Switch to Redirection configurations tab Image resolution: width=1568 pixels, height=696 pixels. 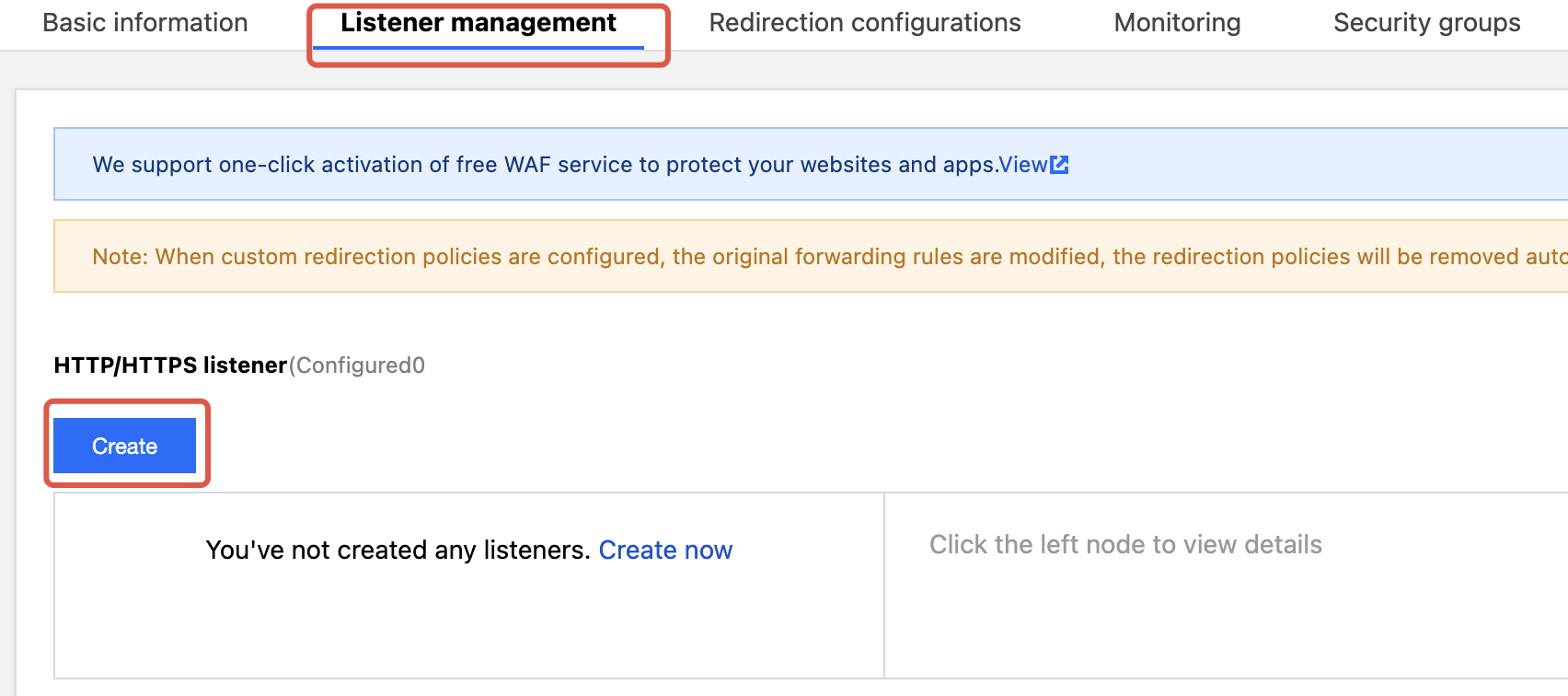point(865,23)
